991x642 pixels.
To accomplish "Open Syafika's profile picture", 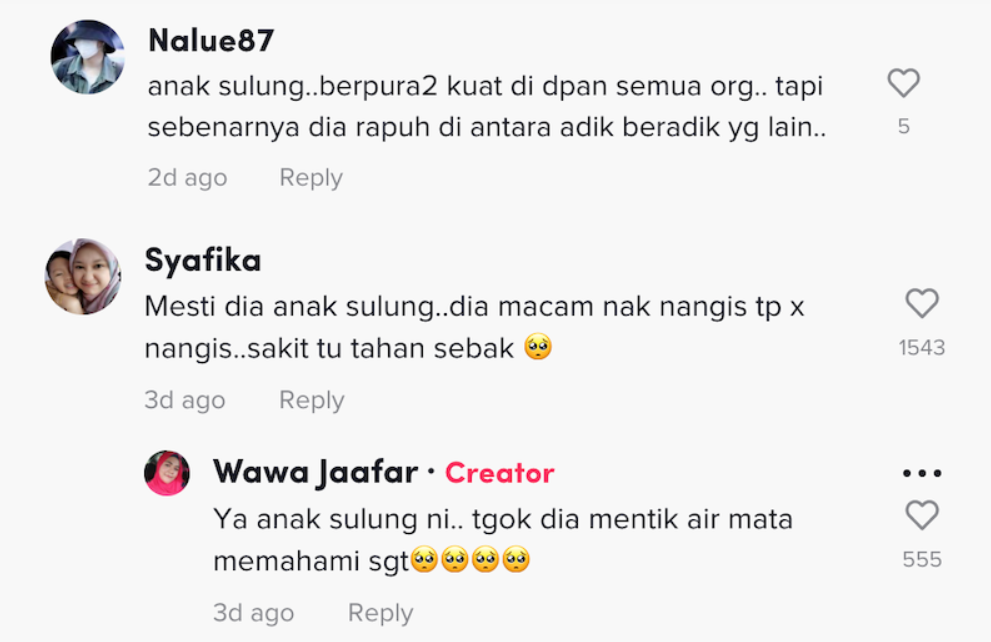I will tap(83, 276).
